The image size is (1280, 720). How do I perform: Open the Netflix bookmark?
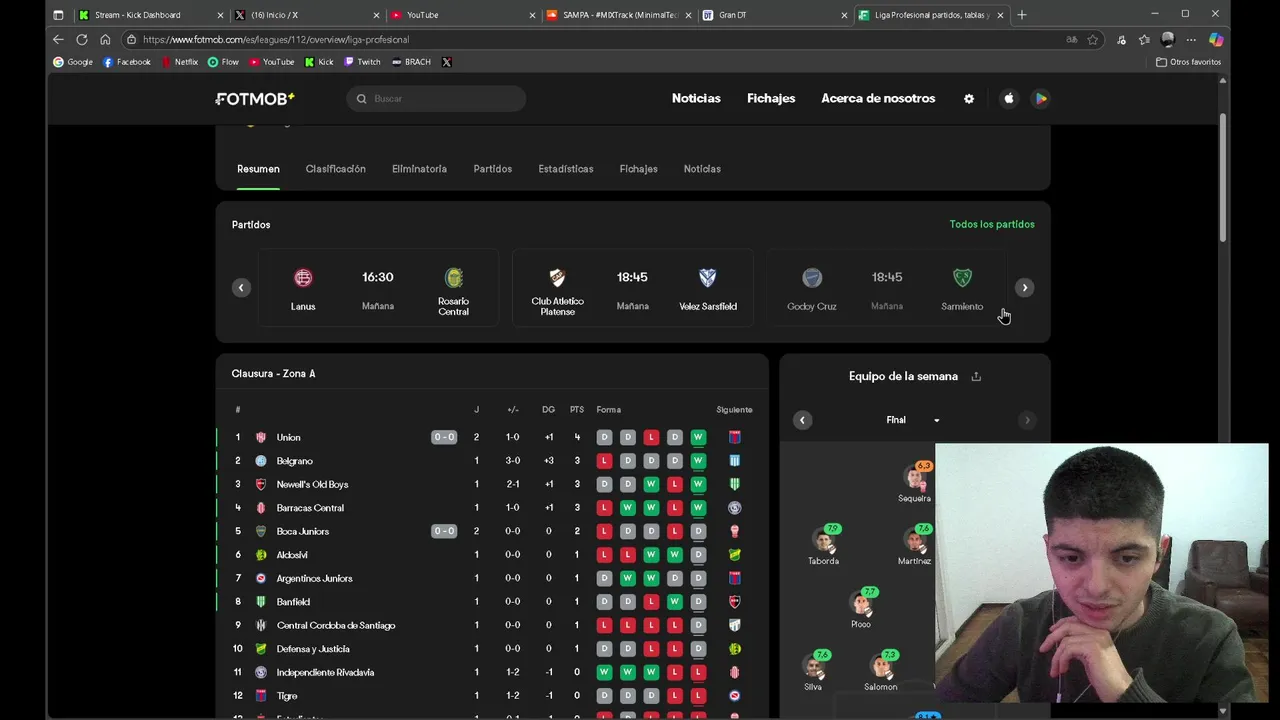click(180, 62)
